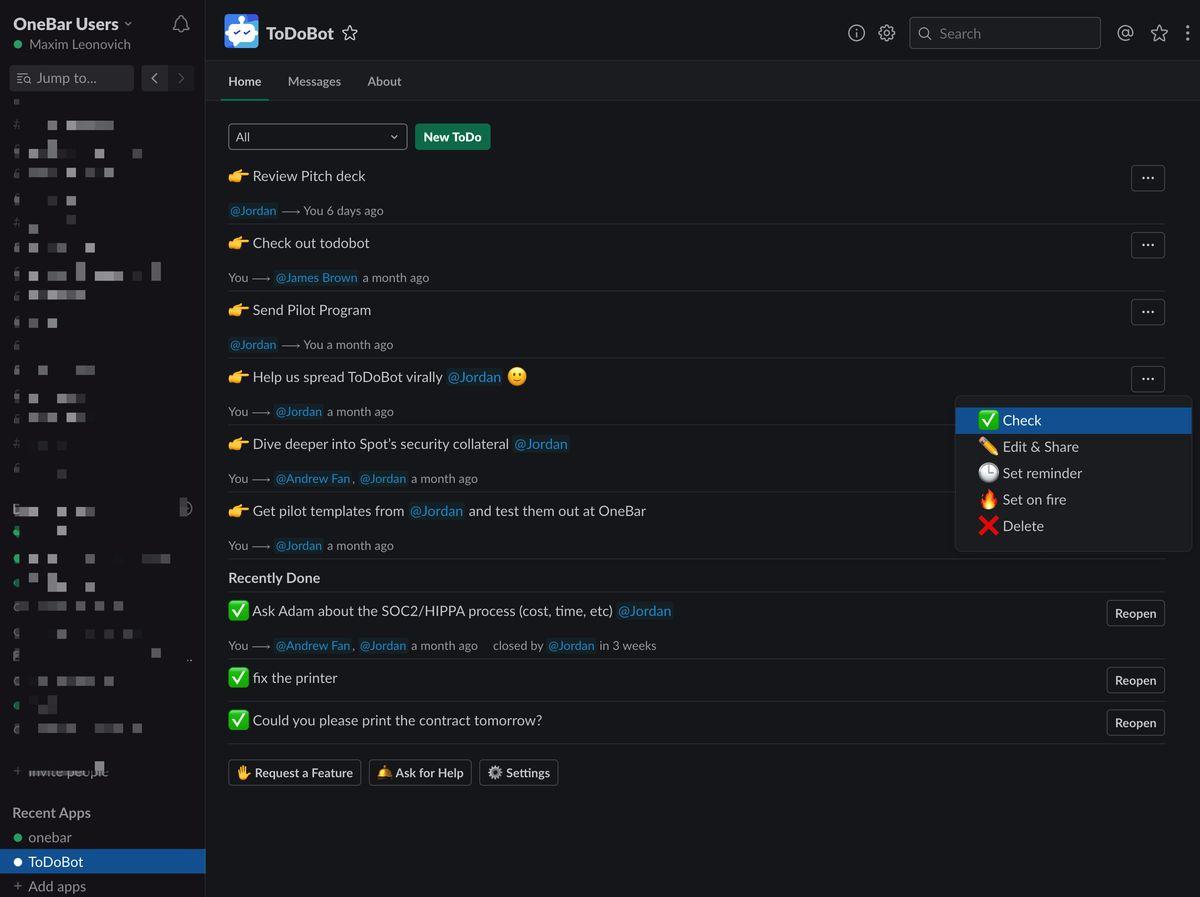Screen dimensions: 1200x897
Task: Click the New ToDo button
Action: pos(452,137)
